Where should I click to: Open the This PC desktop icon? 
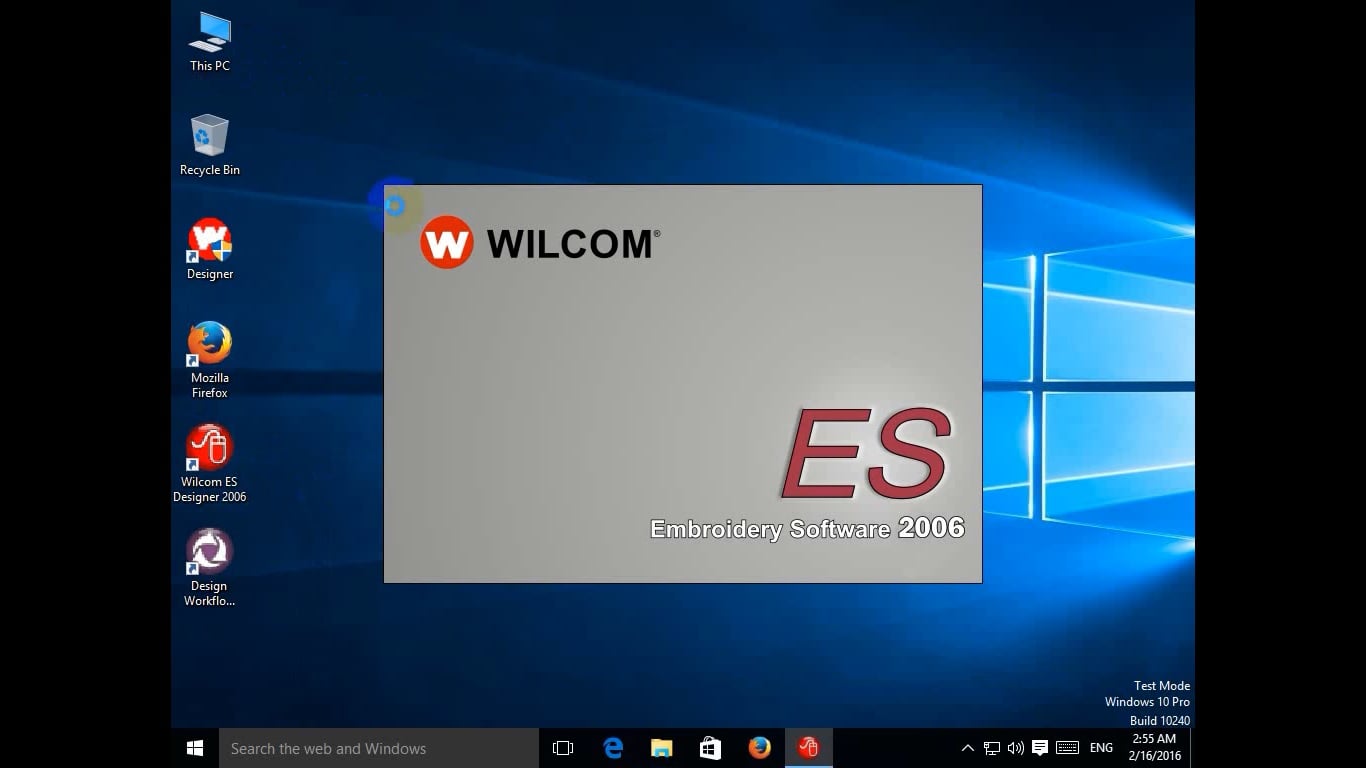[209, 42]
